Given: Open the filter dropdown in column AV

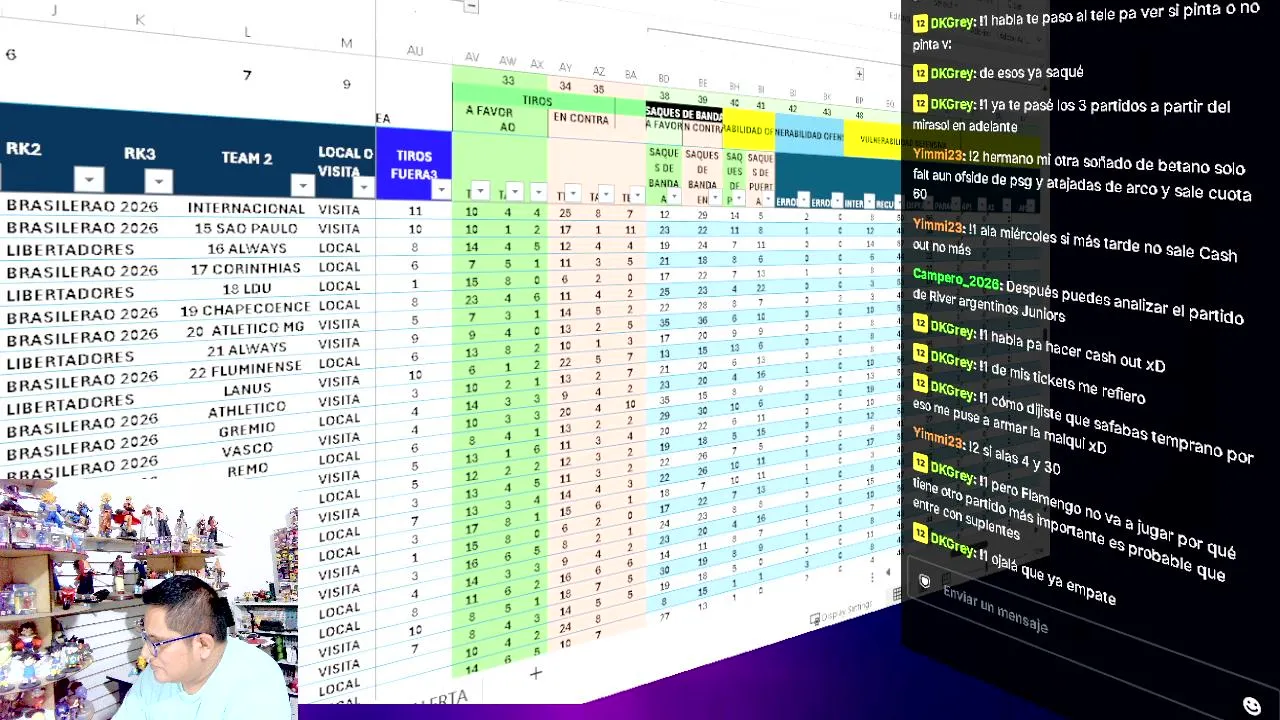Looking at the screenshot, I should point(480,191).
